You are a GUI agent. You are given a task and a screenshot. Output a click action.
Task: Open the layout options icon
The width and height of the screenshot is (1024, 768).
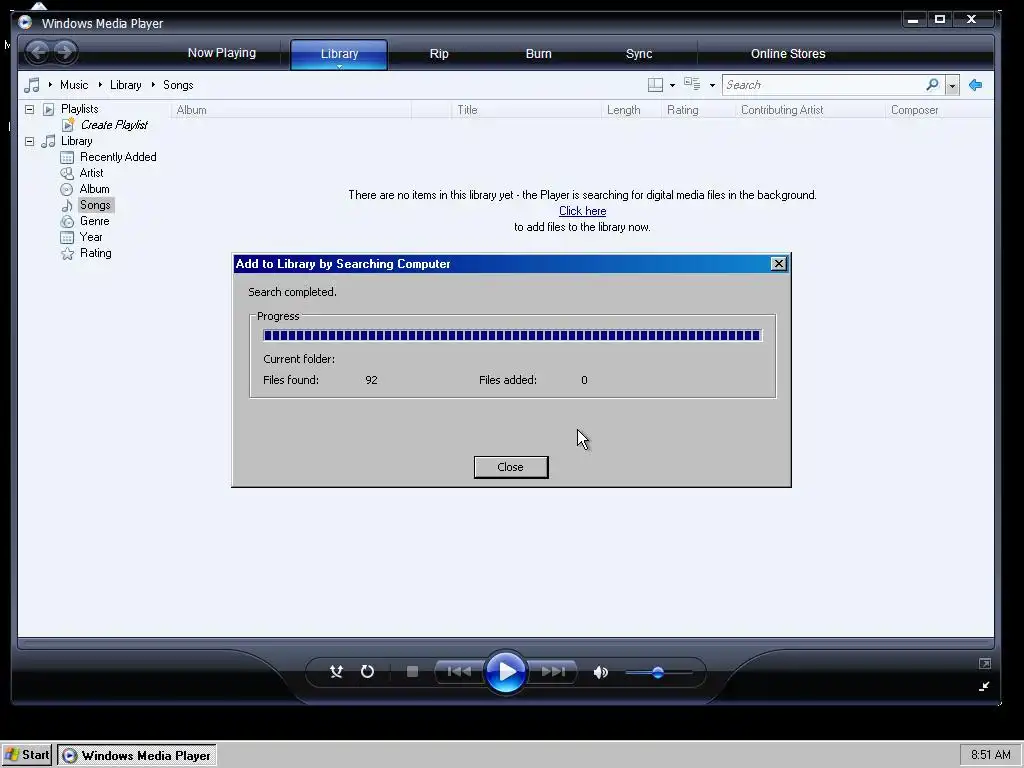(x=655, y=85)
